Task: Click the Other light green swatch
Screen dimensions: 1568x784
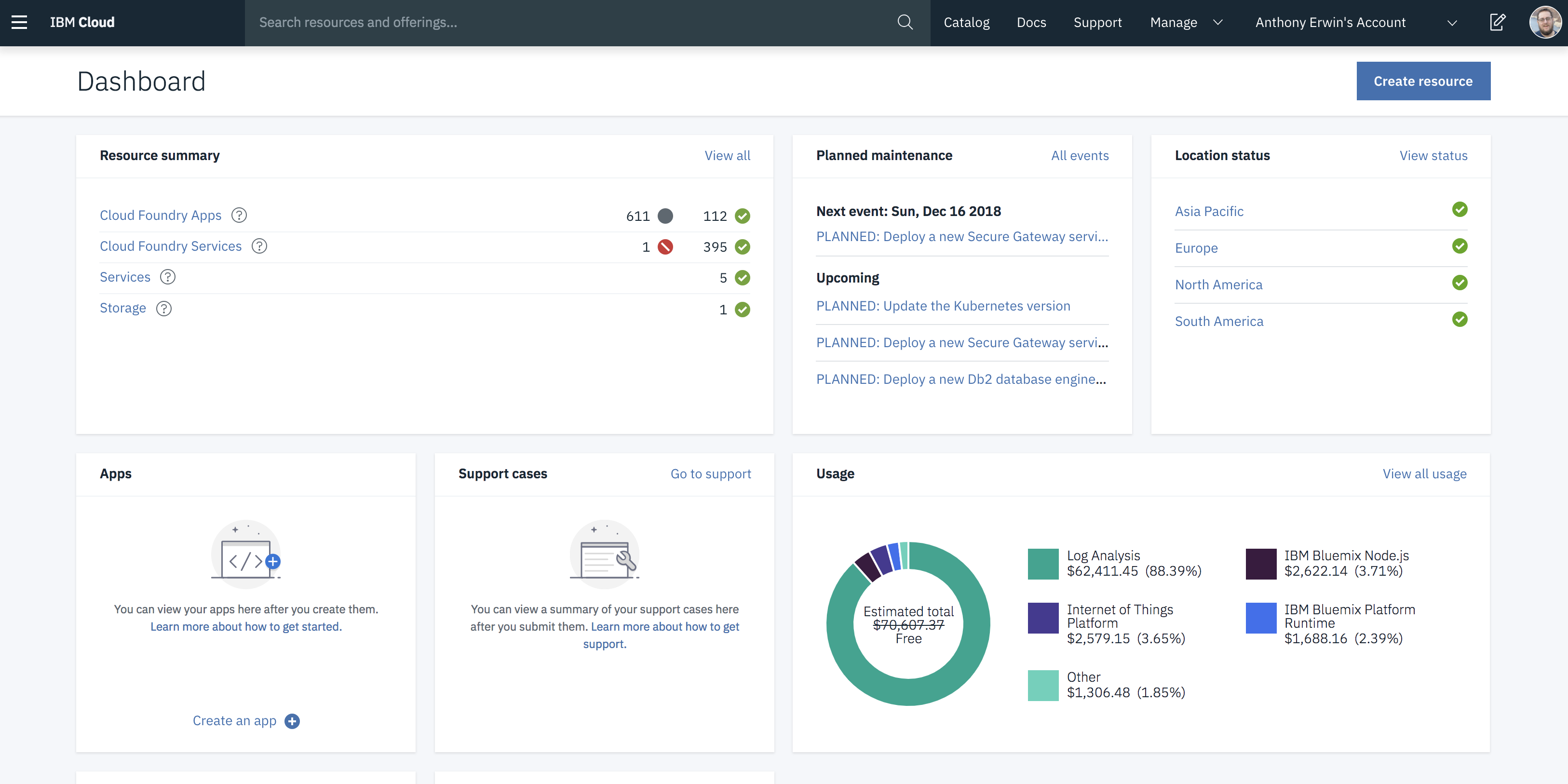Action: pos(1043,686)
